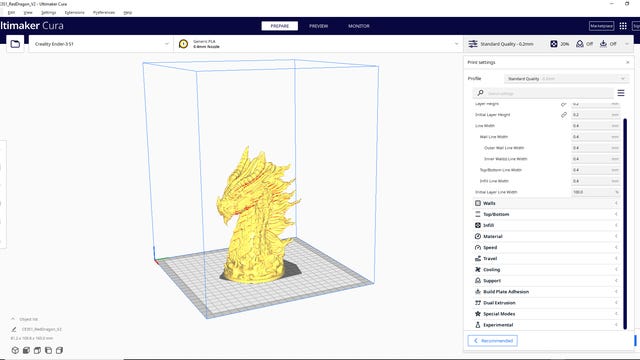Edit the Inner Wall(s) Line Width value
This screenshot has width=640, height=360.
coord(596,159)
